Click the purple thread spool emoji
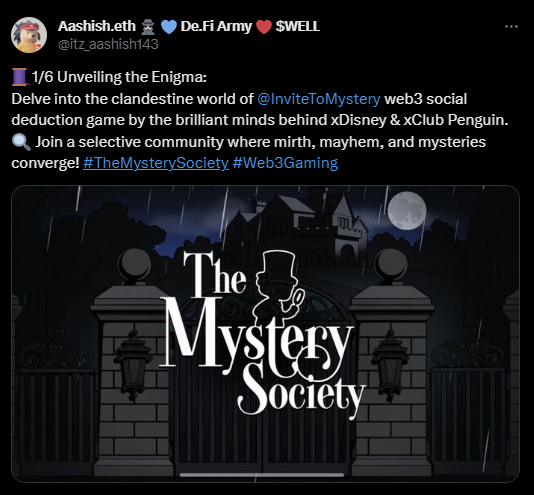Image resolution: width=534 pixels, height=495 pixels. (19, 77)
